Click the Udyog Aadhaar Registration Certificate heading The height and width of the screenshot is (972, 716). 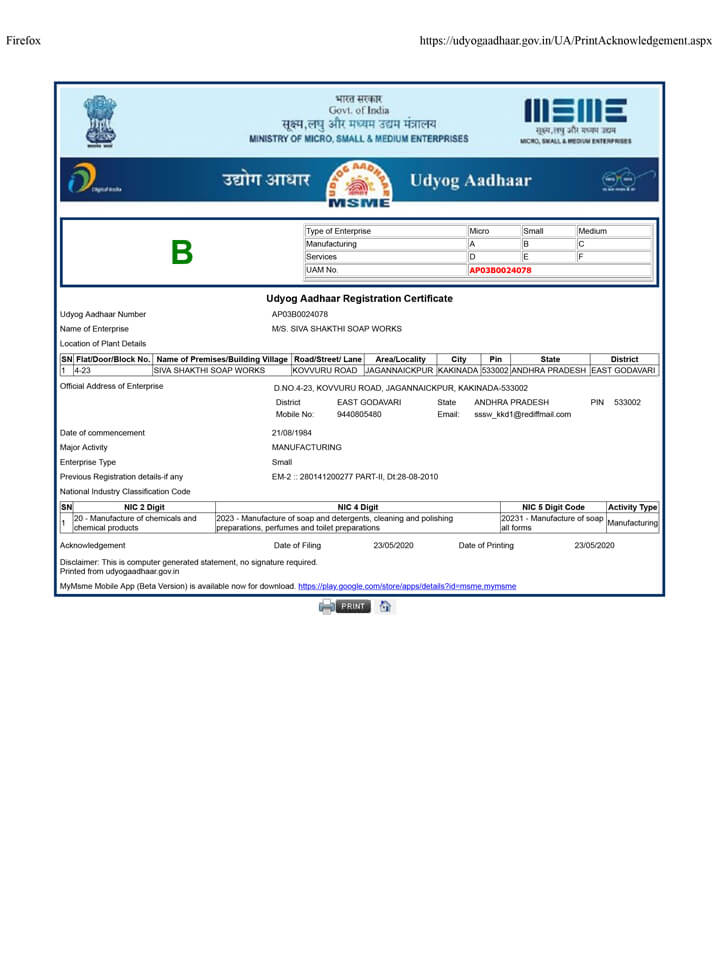[359, 298]
